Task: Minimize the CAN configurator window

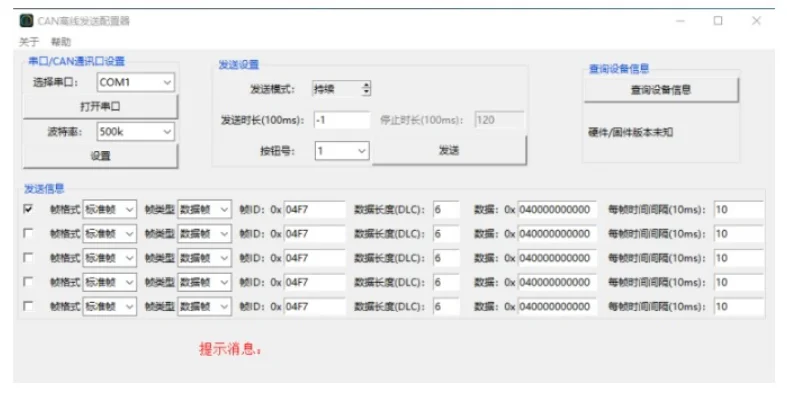Action: point(681,21)
